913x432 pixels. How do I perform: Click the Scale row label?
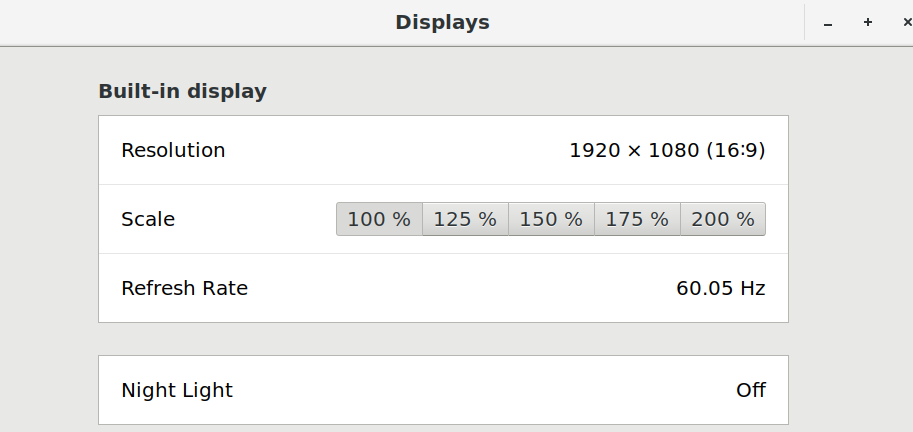148,219
